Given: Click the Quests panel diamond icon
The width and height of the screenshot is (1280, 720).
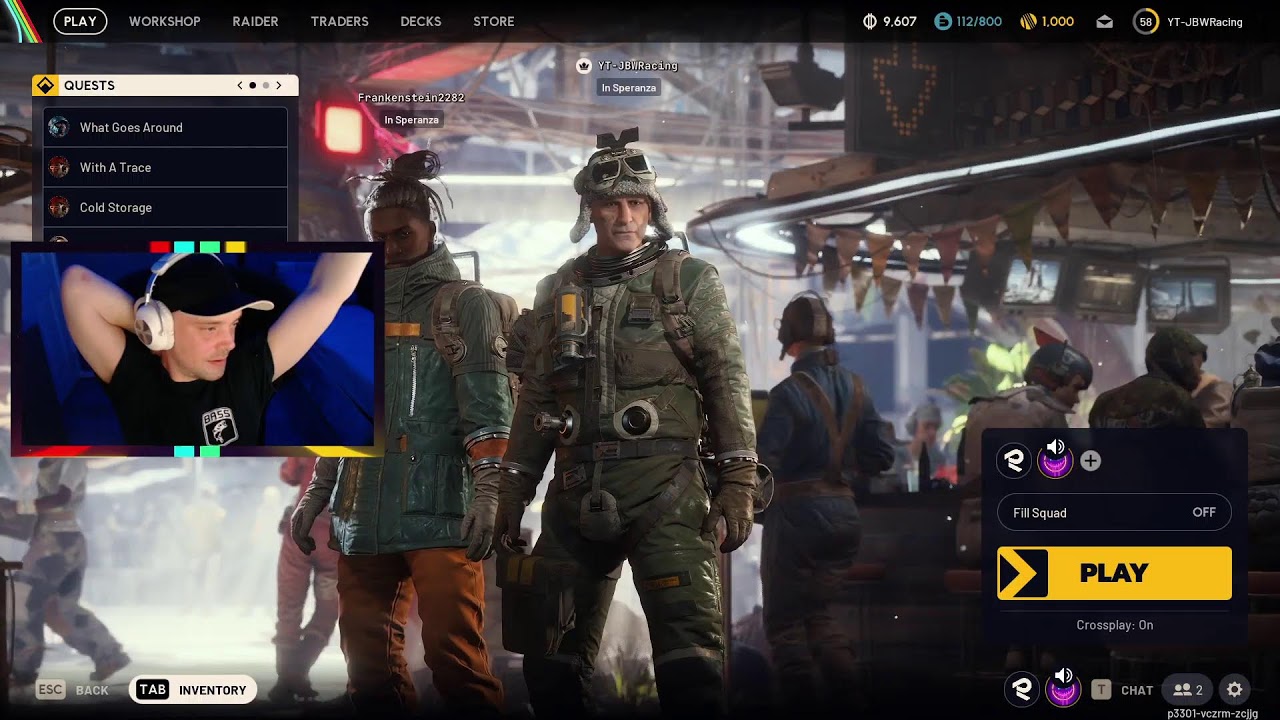Looking at the screenshot, I should [x=45, y=85].
